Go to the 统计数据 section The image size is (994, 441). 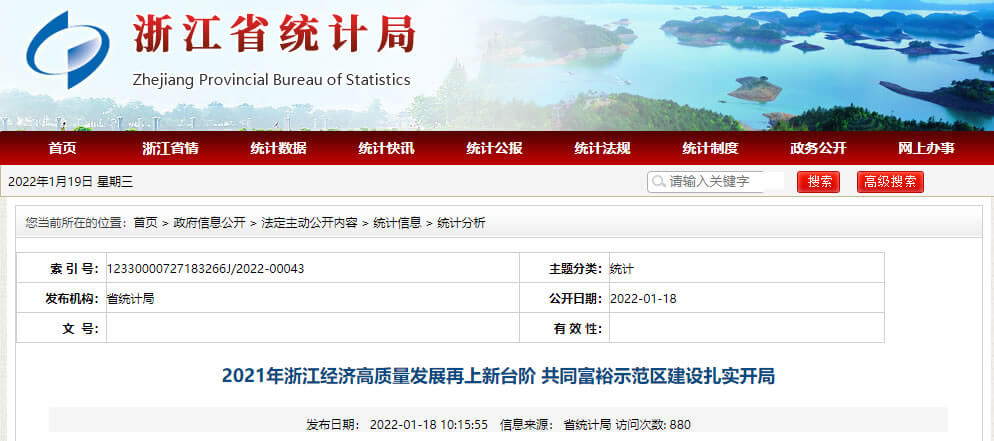click(x=278, y=148)
